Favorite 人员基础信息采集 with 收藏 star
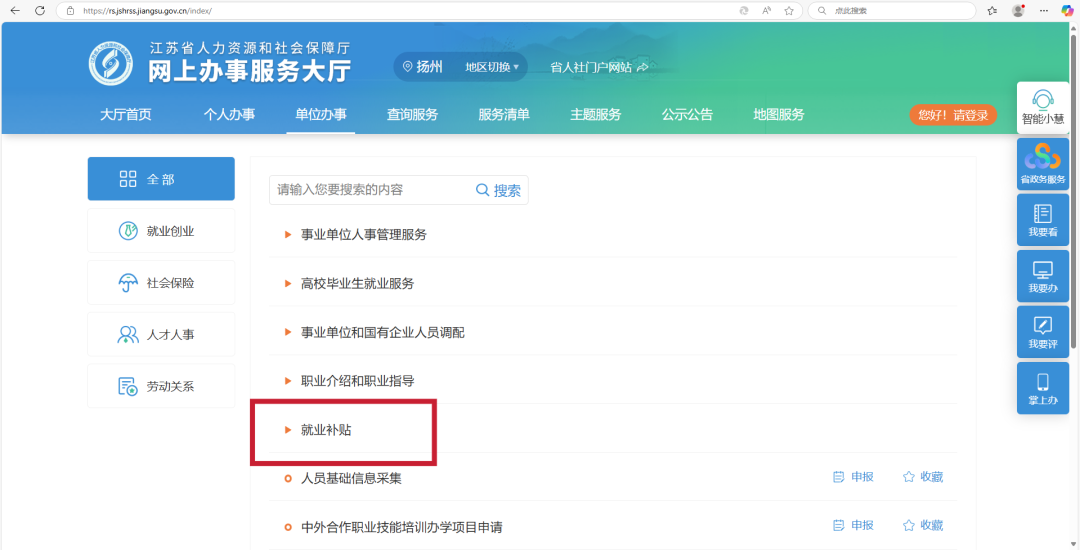 coord(922,477)
